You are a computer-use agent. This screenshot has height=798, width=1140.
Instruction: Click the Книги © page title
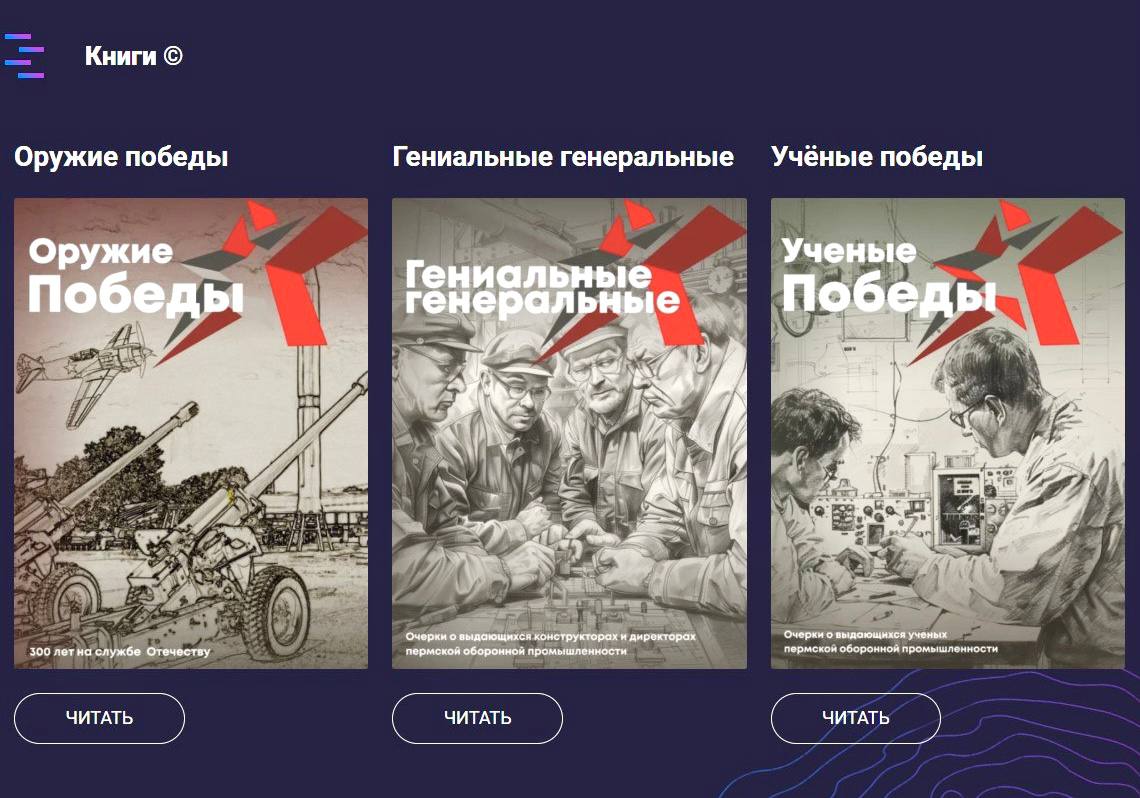click(x=134, y=56)
